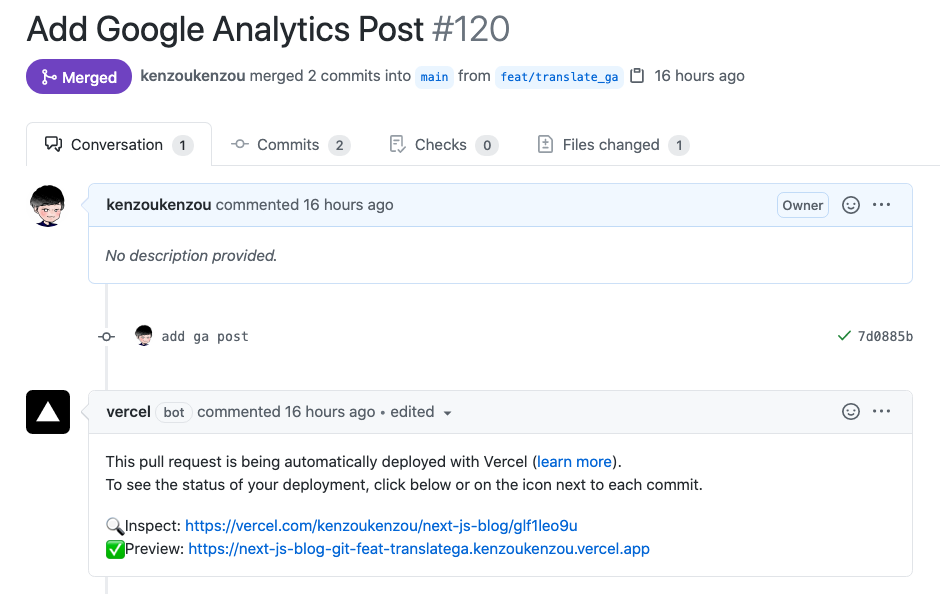Image resolution: width=940 pixels, height=594 pixels.
Task: Click the Vercel triangle avatar
Action: 48,412
